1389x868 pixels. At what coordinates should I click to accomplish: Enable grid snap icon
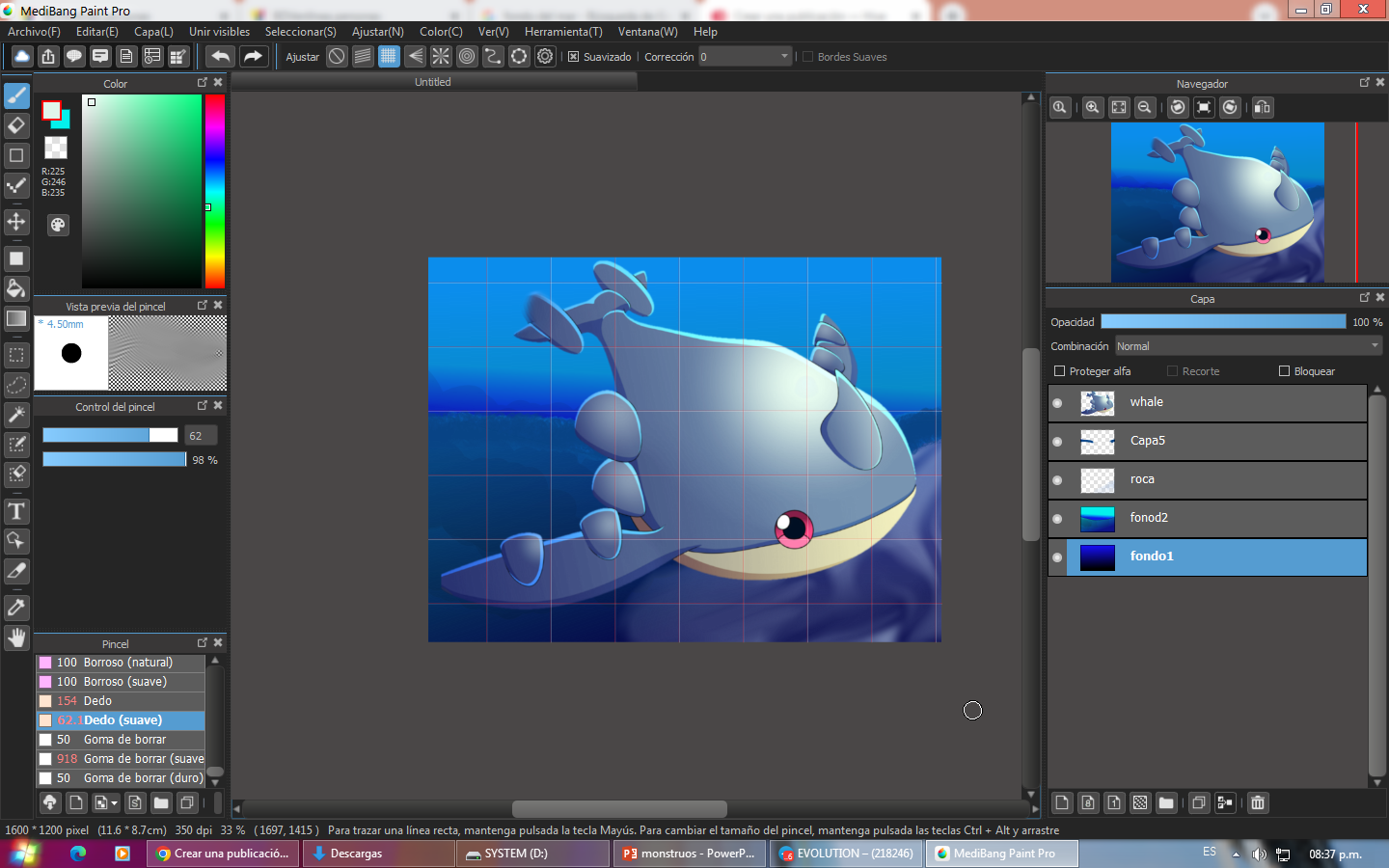[389, 56]
